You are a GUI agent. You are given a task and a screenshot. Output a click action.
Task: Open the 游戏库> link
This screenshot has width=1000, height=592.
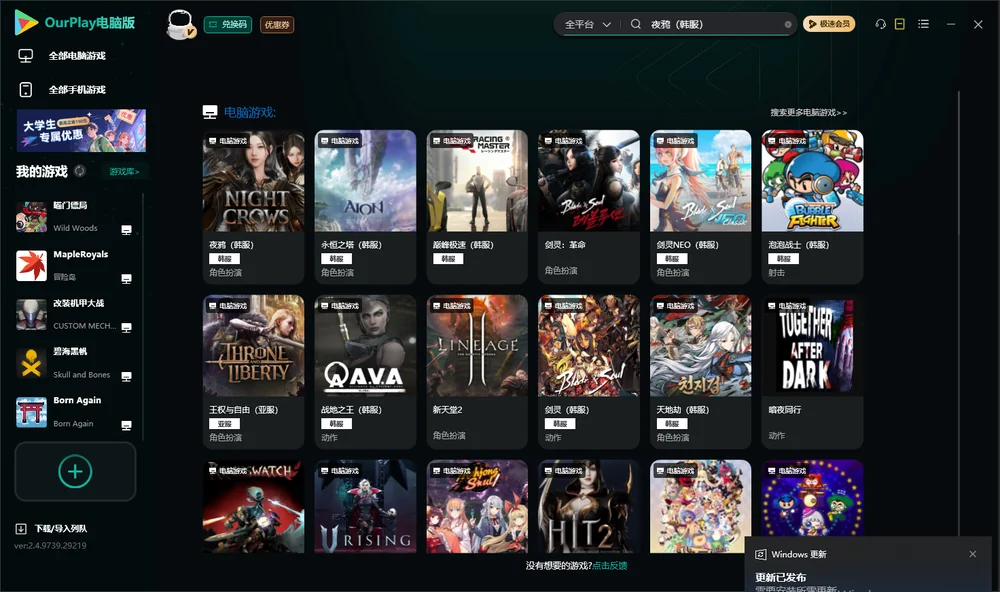click(x=124, y=171)
